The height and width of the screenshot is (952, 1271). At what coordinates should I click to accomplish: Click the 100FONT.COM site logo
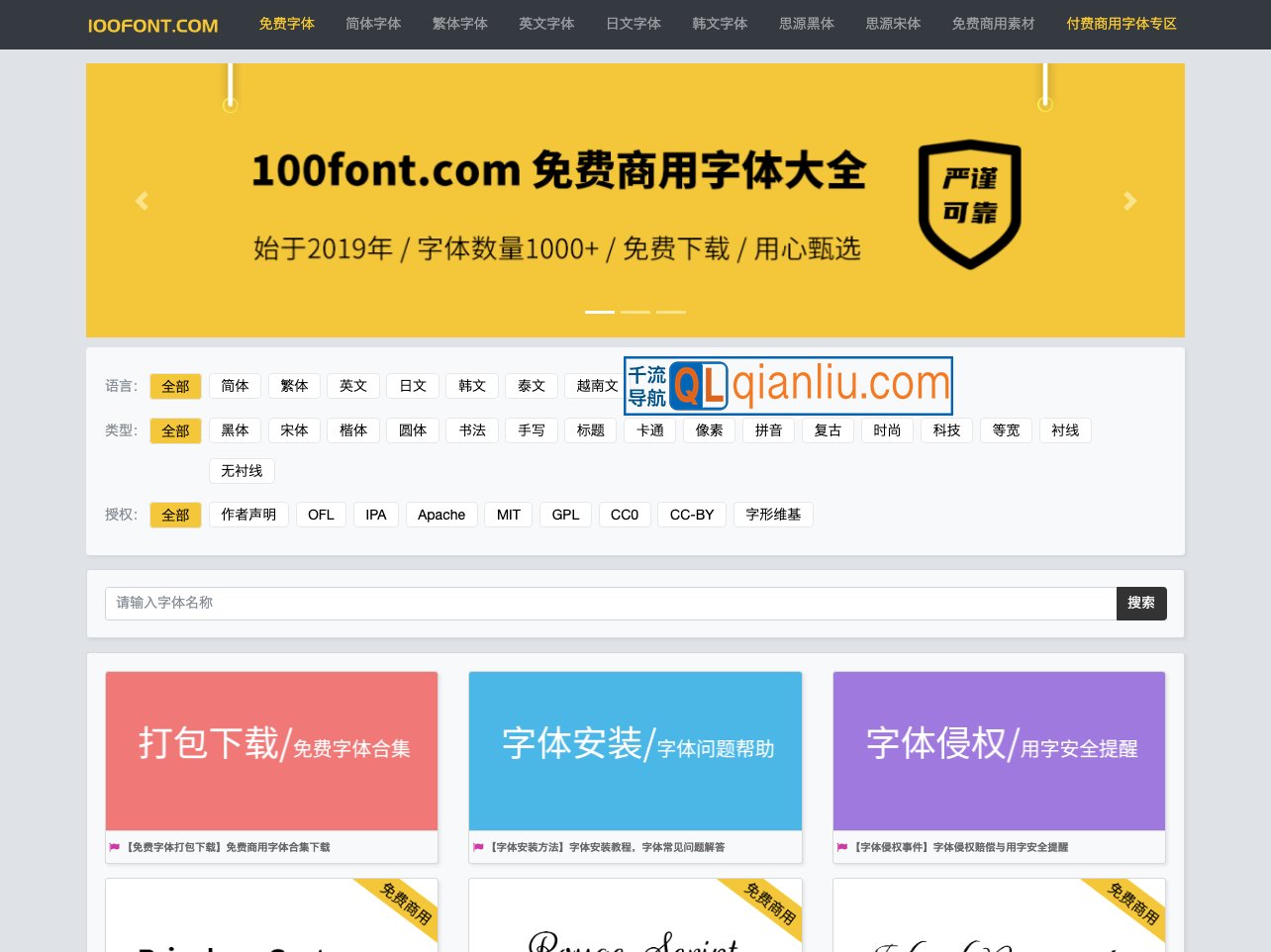[x=152, y=25]
